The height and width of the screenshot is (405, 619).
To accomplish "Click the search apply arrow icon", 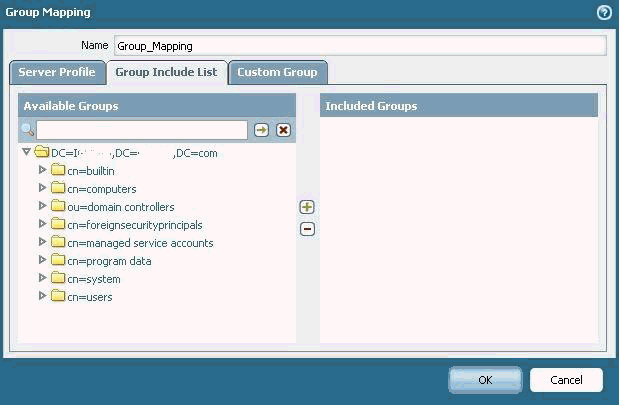I will click(x=261, y=130).
